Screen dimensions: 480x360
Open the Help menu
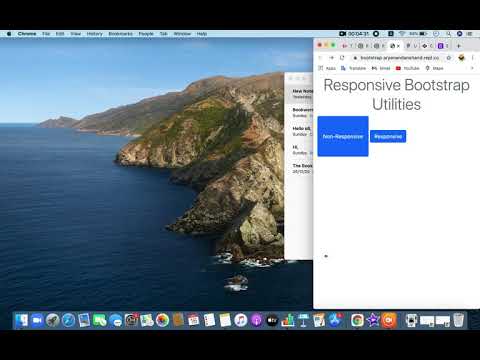pos(202,34)
